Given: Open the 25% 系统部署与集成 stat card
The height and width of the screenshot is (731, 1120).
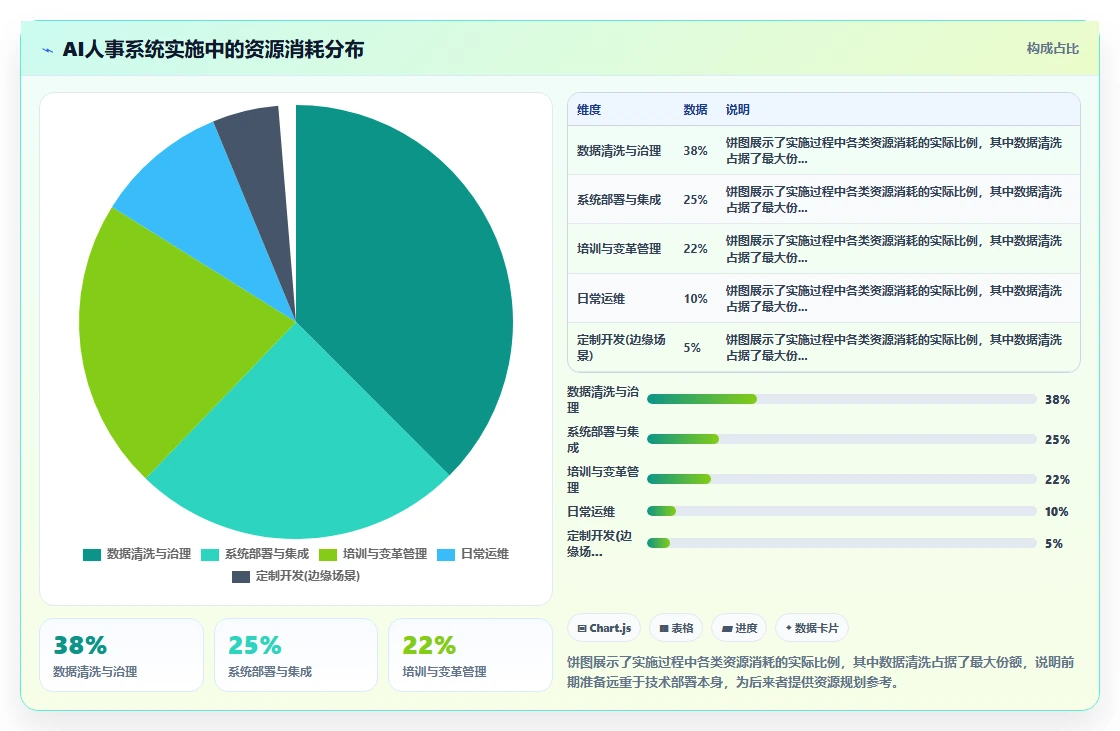Looking at the screenshot, I should 296,655.
